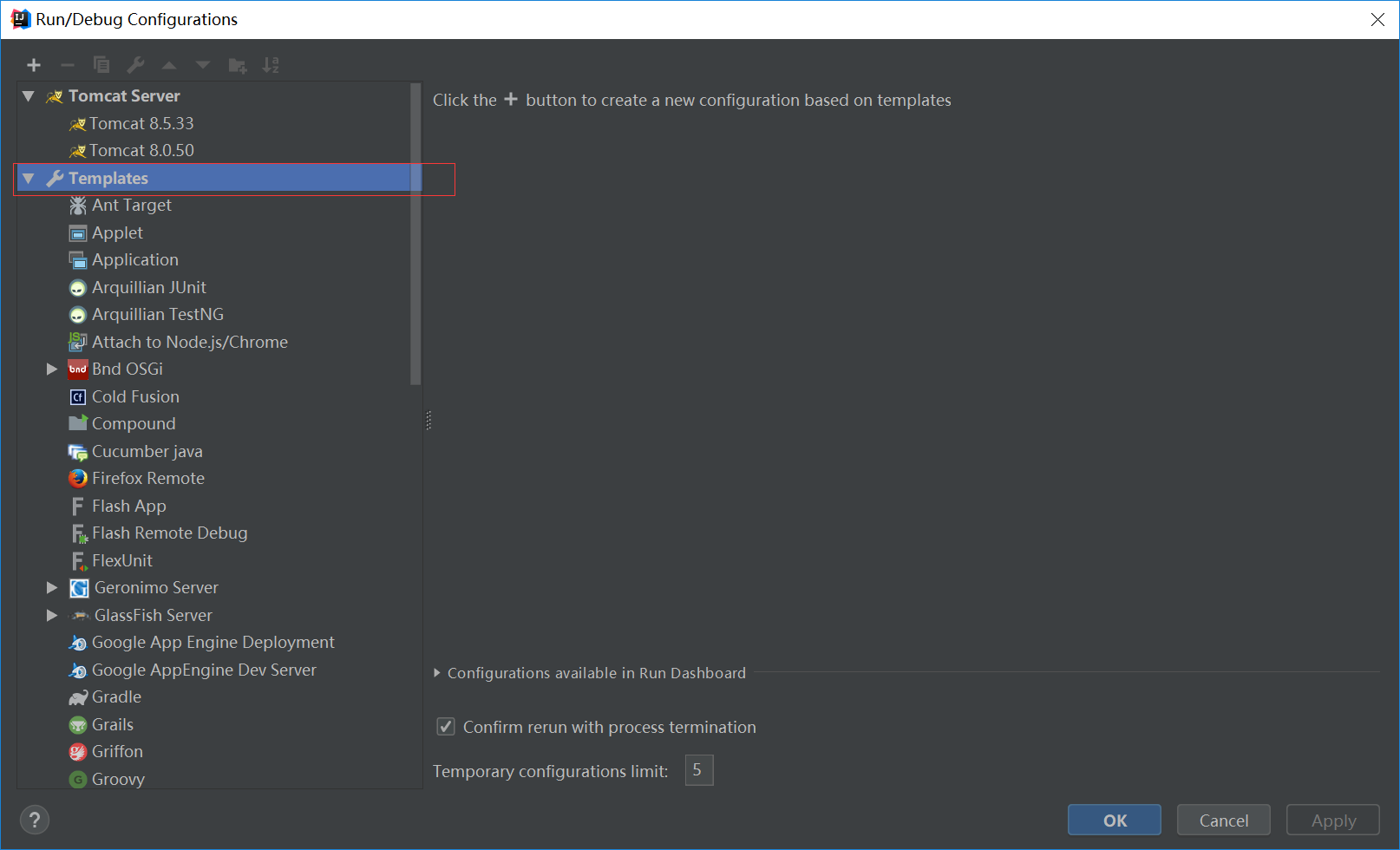Click the Add New Configuration plus icon

point(34,65)
